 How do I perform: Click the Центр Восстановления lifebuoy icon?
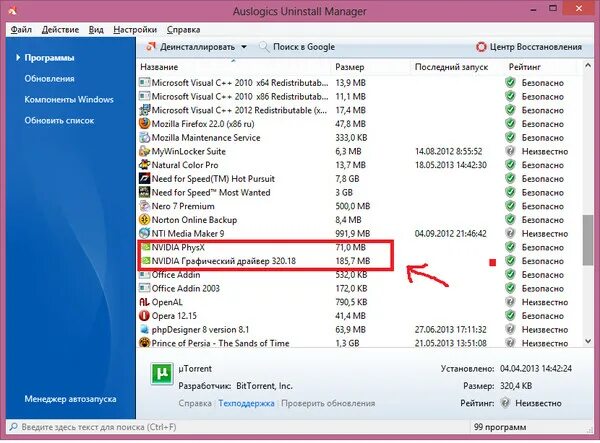[481, 47]
